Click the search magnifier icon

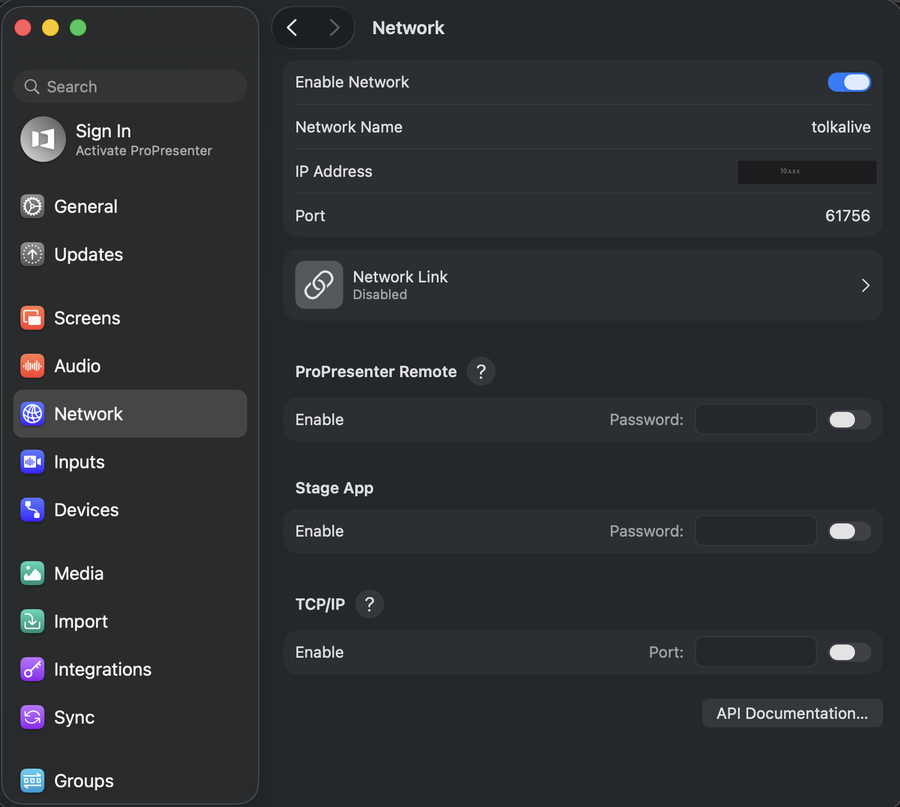(32, 87)
